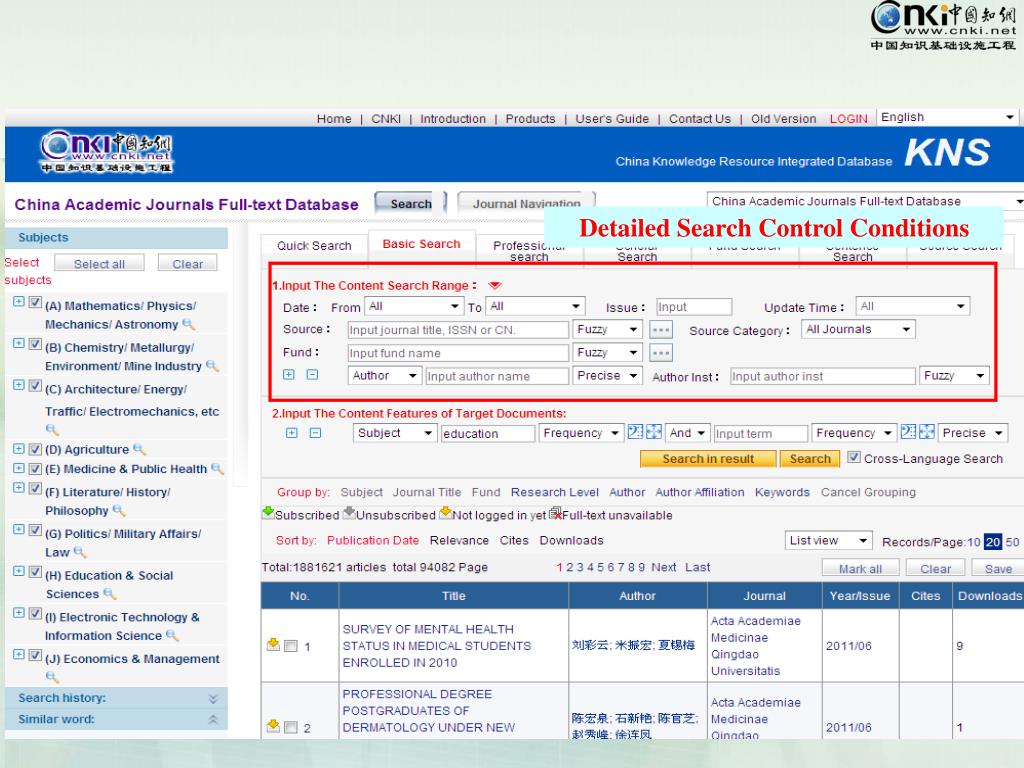Go to Next results page
Viewport: 1024px width, 768px height.
click(664, 568)
